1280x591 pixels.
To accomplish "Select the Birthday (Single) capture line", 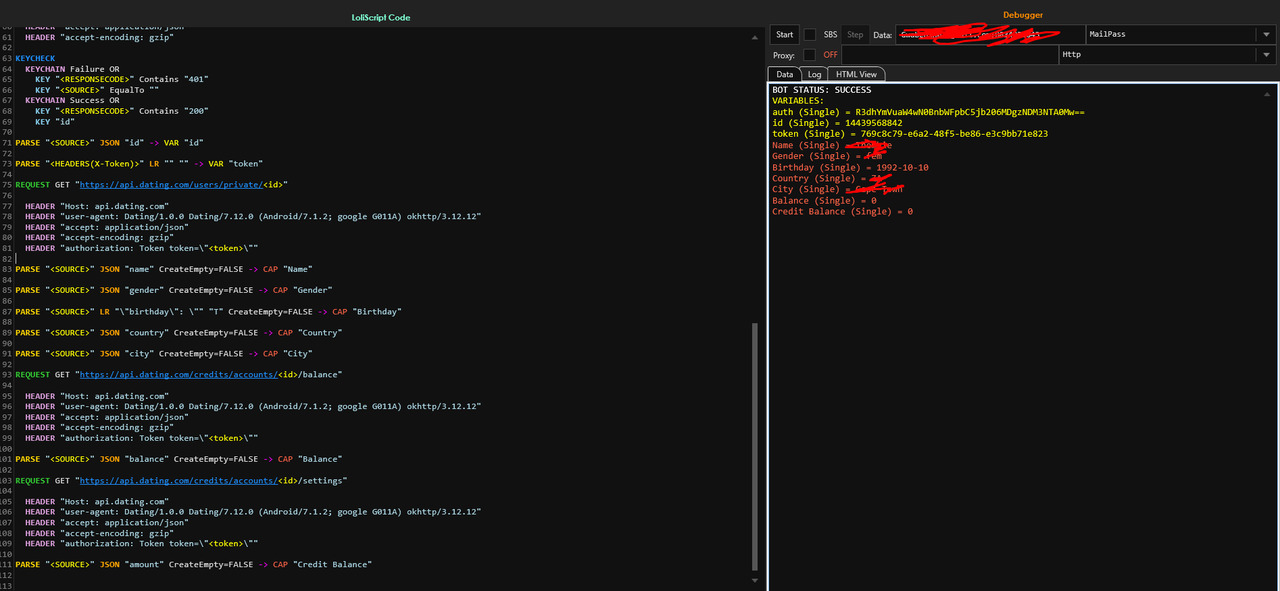I will 850,167.
